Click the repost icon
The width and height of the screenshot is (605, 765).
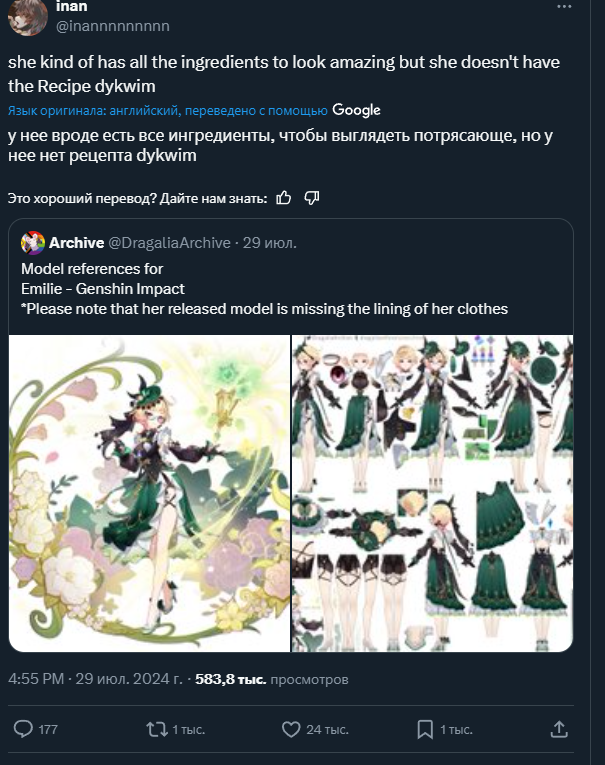(x=157, y=729)
